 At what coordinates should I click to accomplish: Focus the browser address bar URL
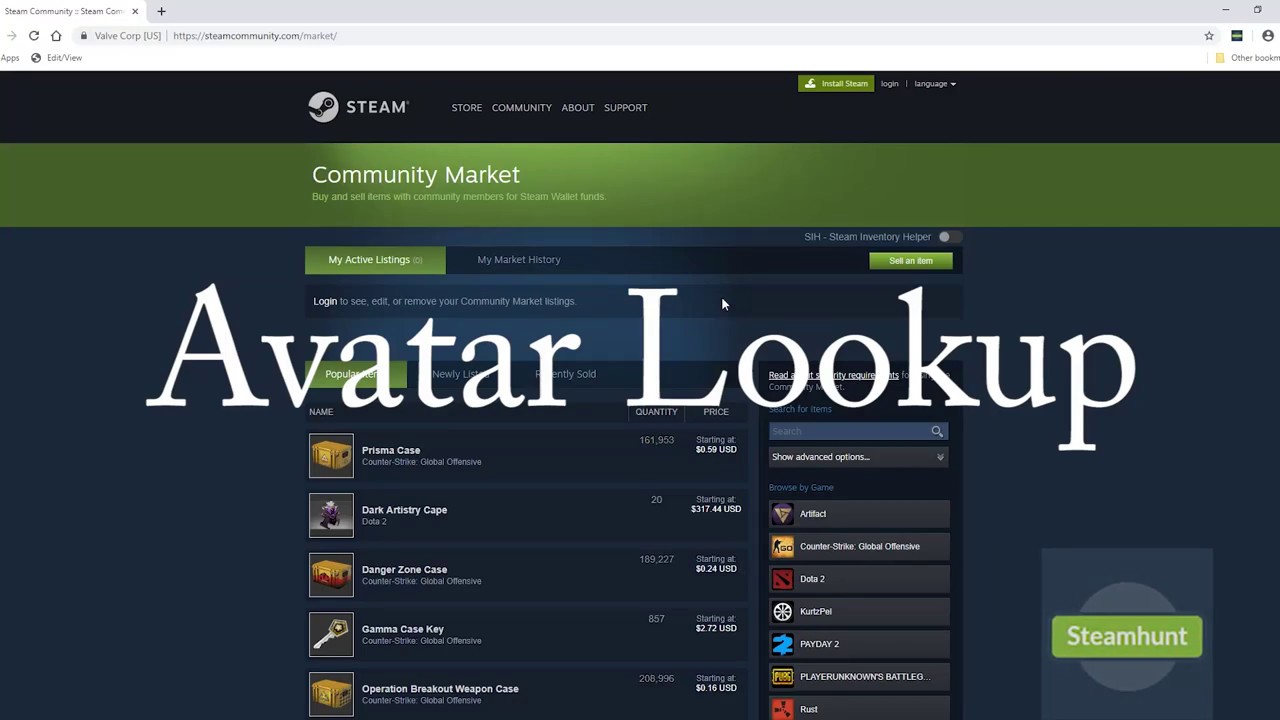click(x=255, y=36)
